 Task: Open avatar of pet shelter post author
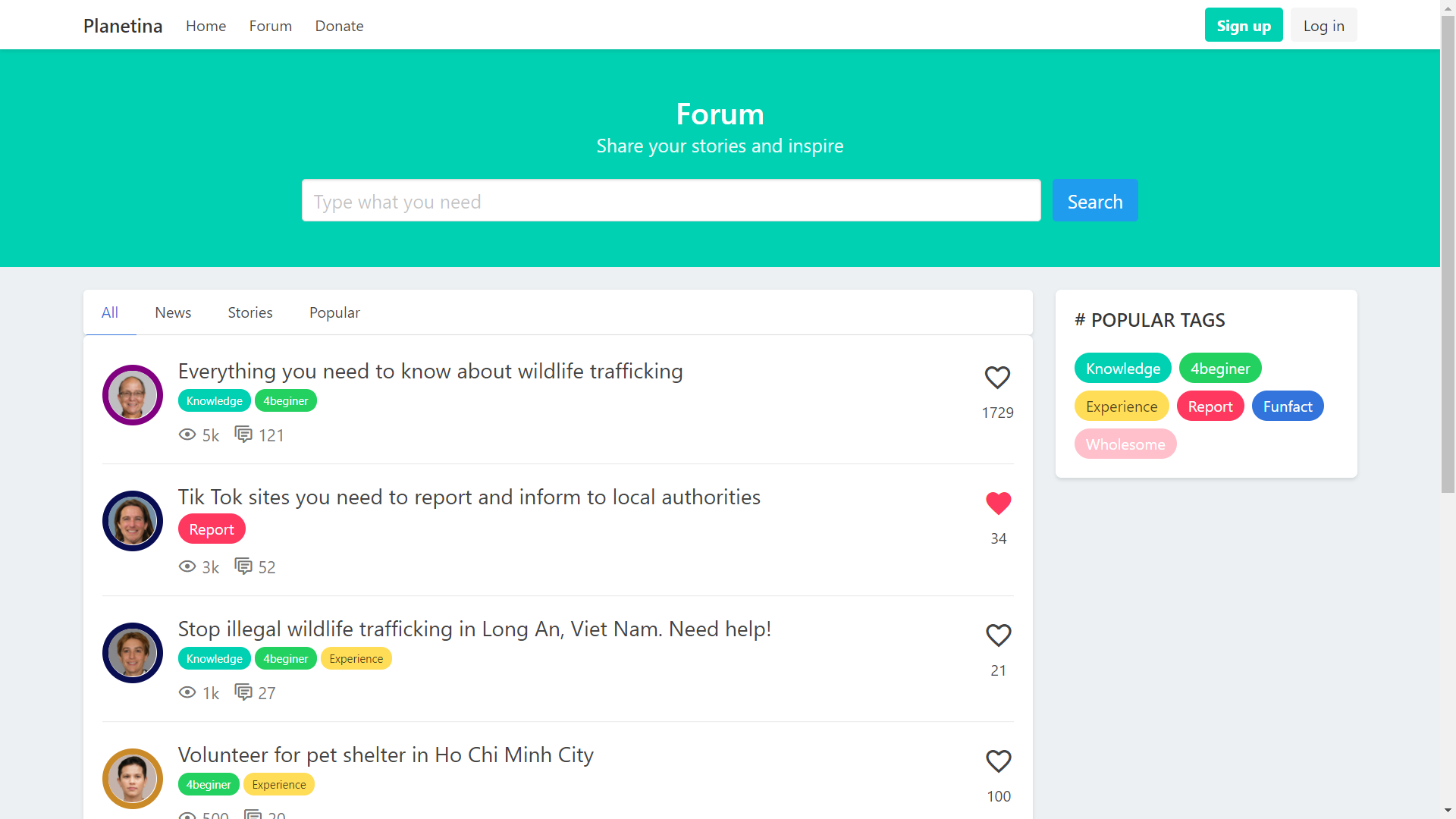pos(133,779)
